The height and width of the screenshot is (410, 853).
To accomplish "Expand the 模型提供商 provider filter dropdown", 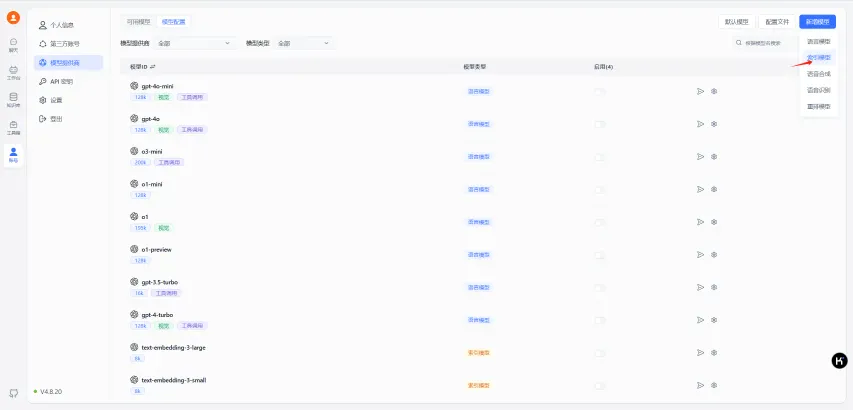I will point(194,43).
